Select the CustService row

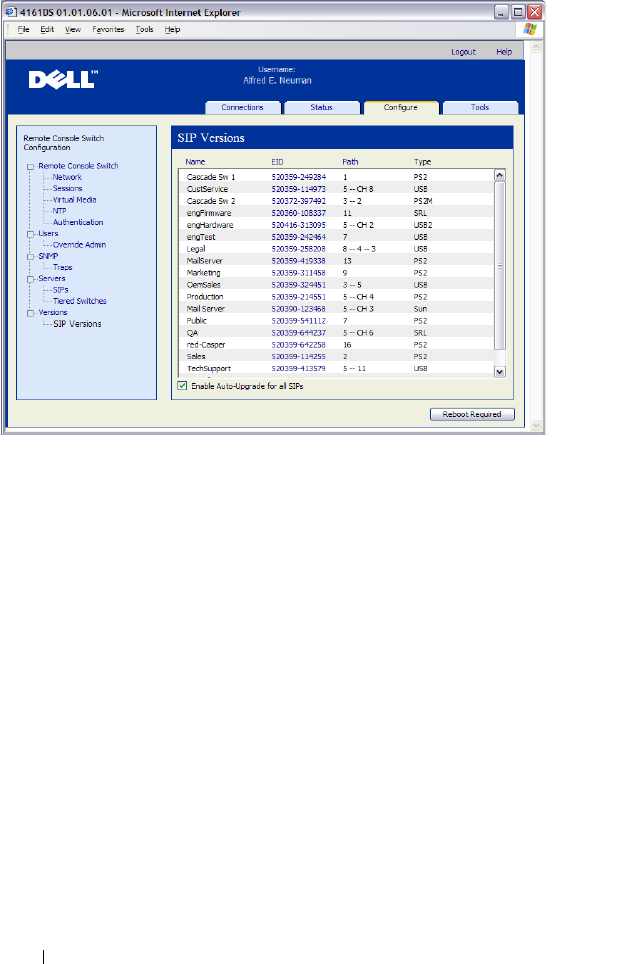pyautogui.click(x=336, y=189)
